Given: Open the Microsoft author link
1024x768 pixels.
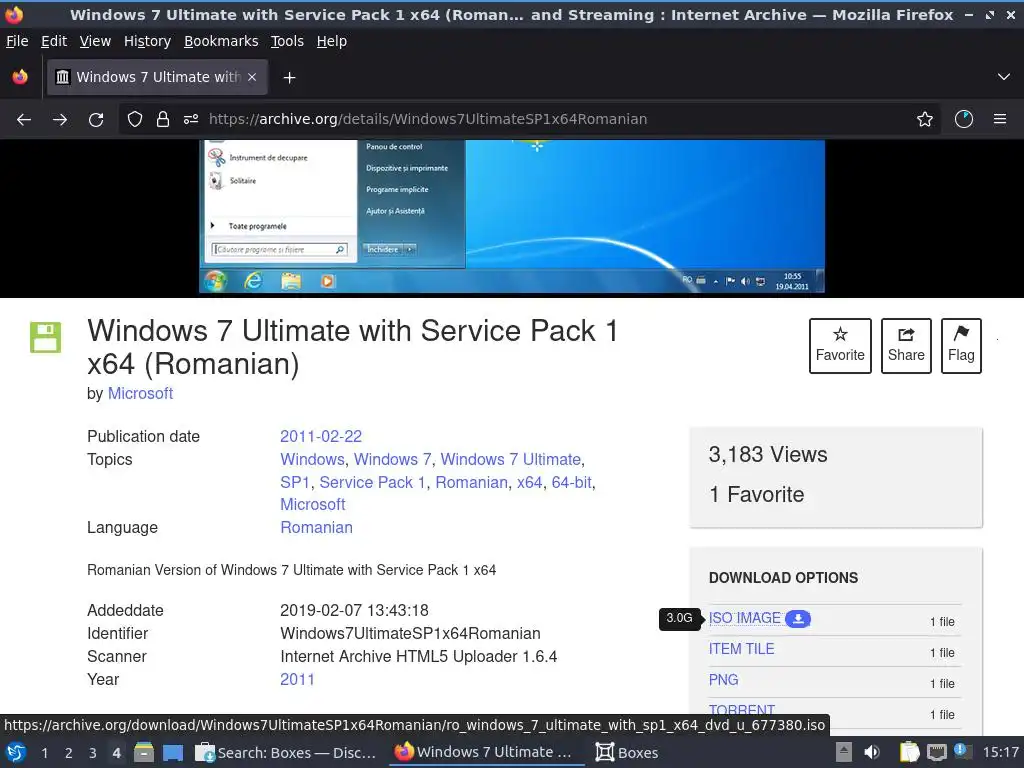Looking at the screenshot, I should coord(140,393).
